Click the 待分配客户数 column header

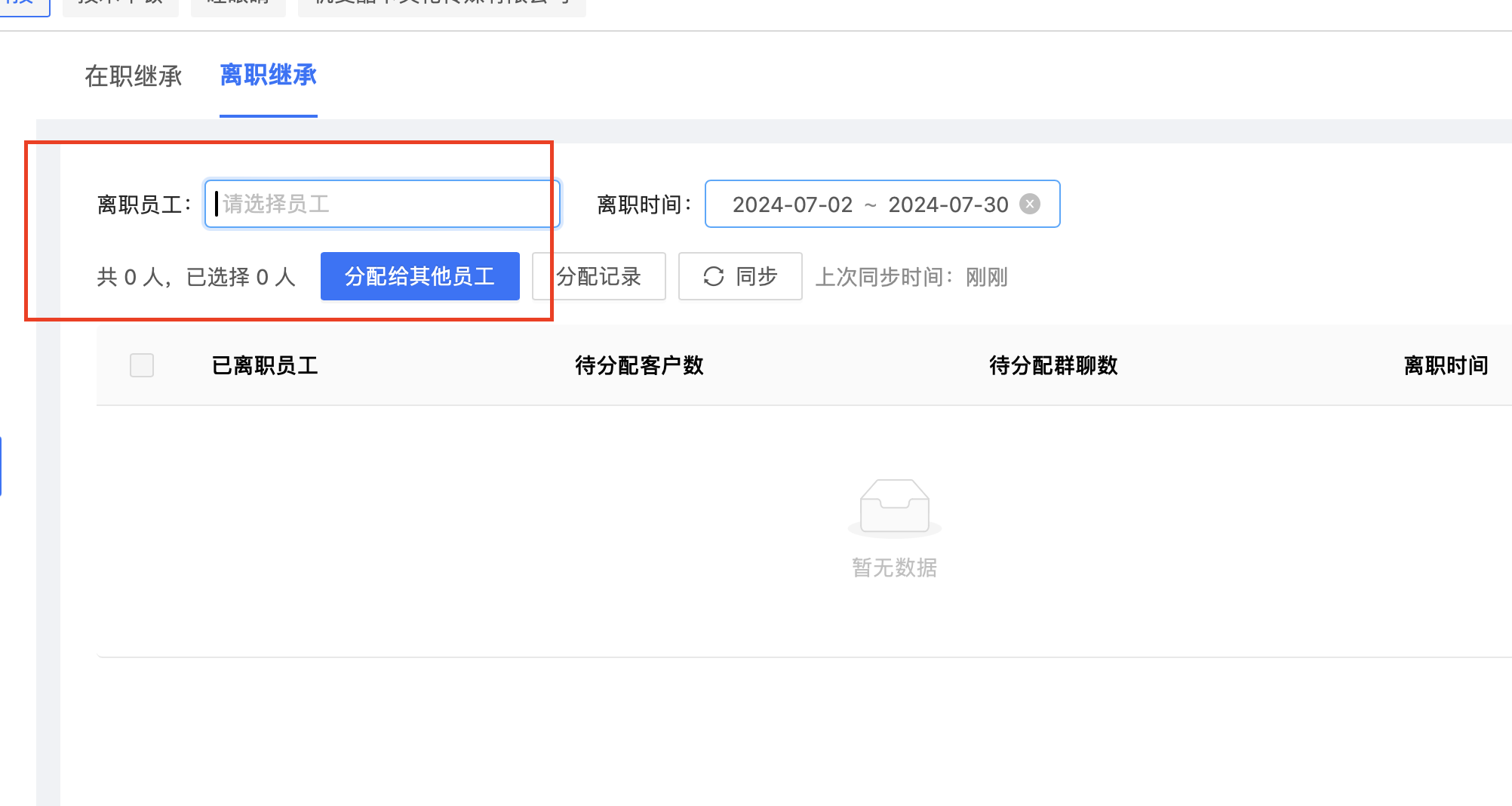pos(639,366)
